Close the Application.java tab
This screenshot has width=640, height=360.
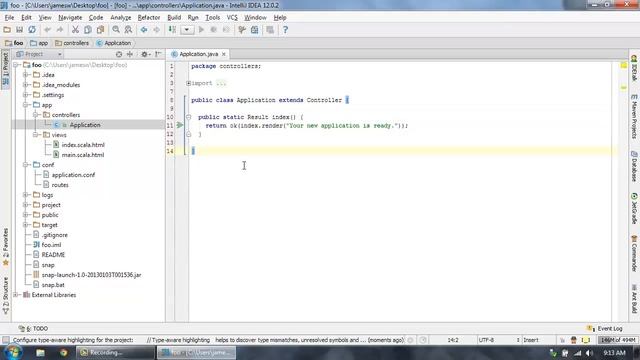click(x=224, y=54)
